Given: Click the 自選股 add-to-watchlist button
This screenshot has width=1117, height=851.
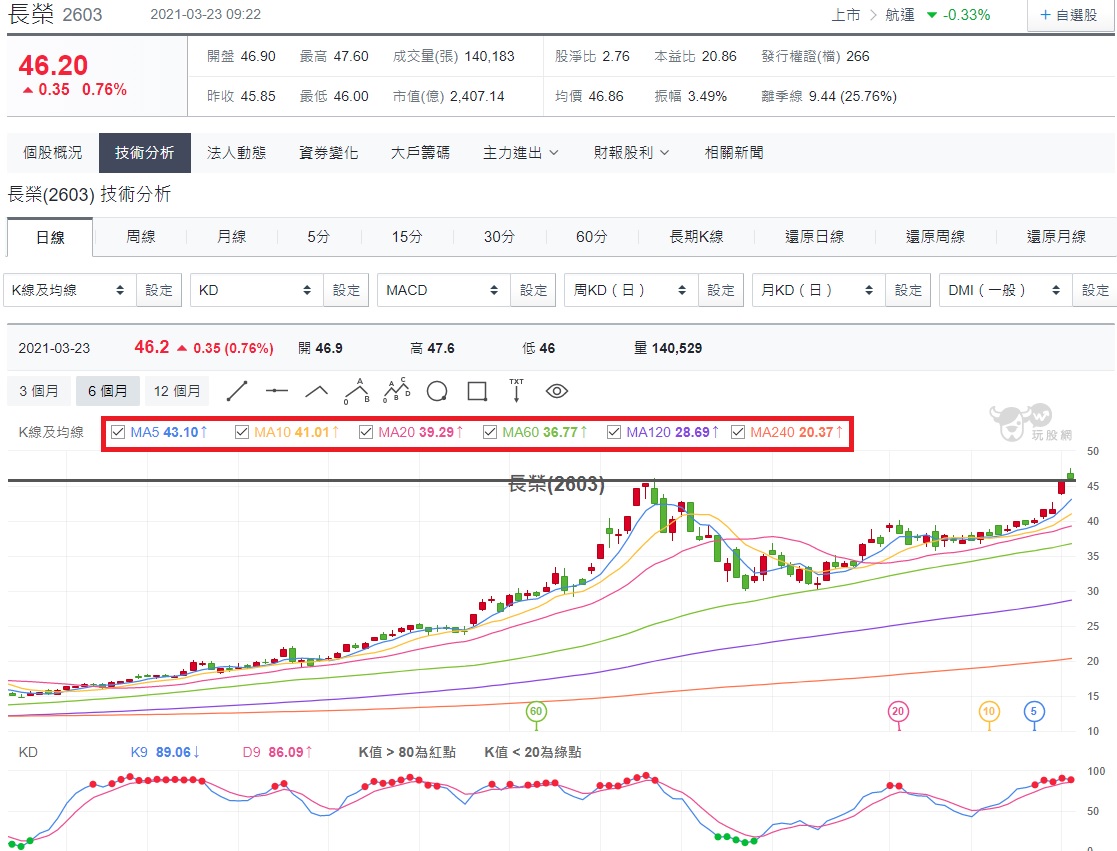Looking at the screenshot, I should 1069,15.
